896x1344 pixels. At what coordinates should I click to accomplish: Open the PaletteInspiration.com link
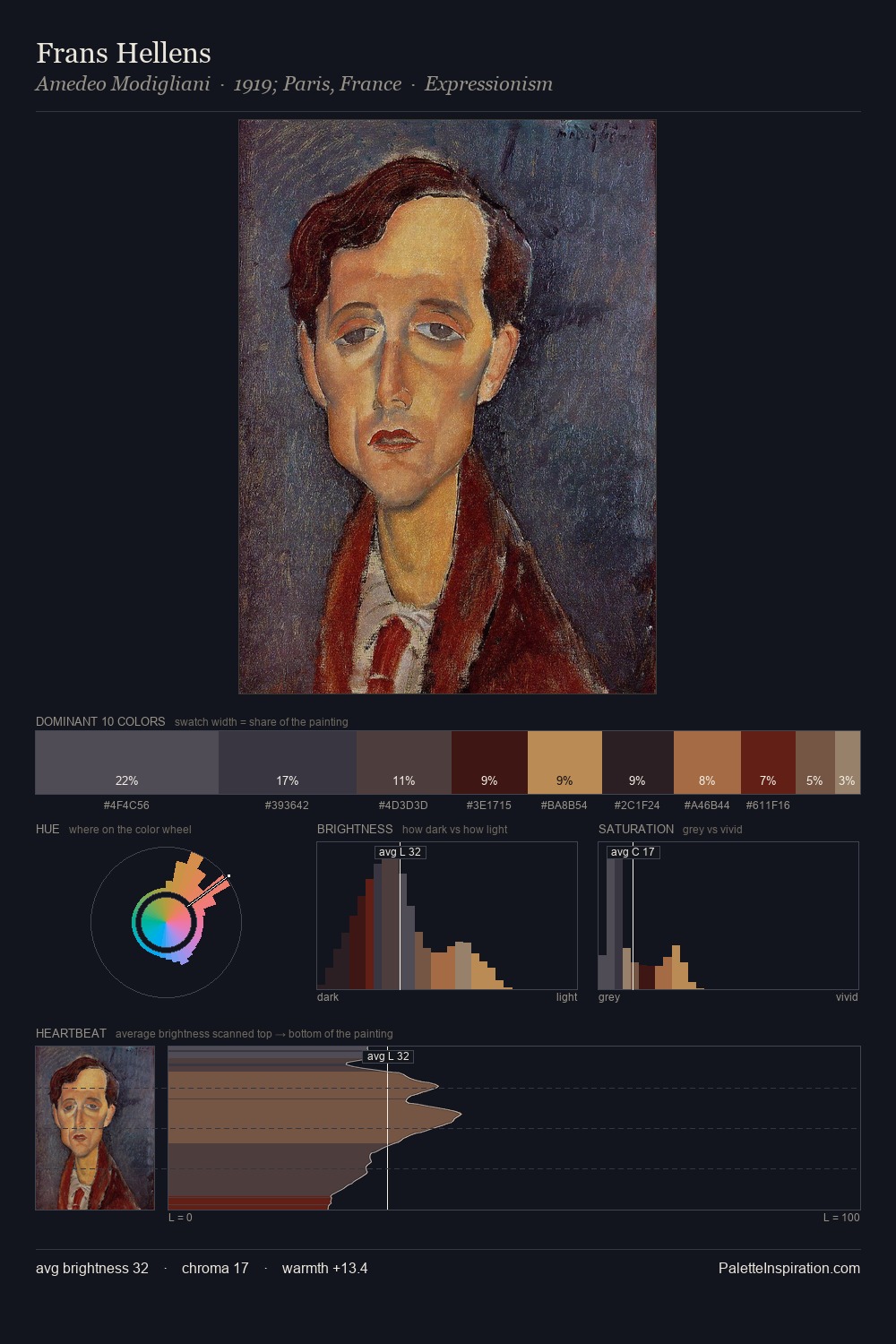click(789, 1268)
